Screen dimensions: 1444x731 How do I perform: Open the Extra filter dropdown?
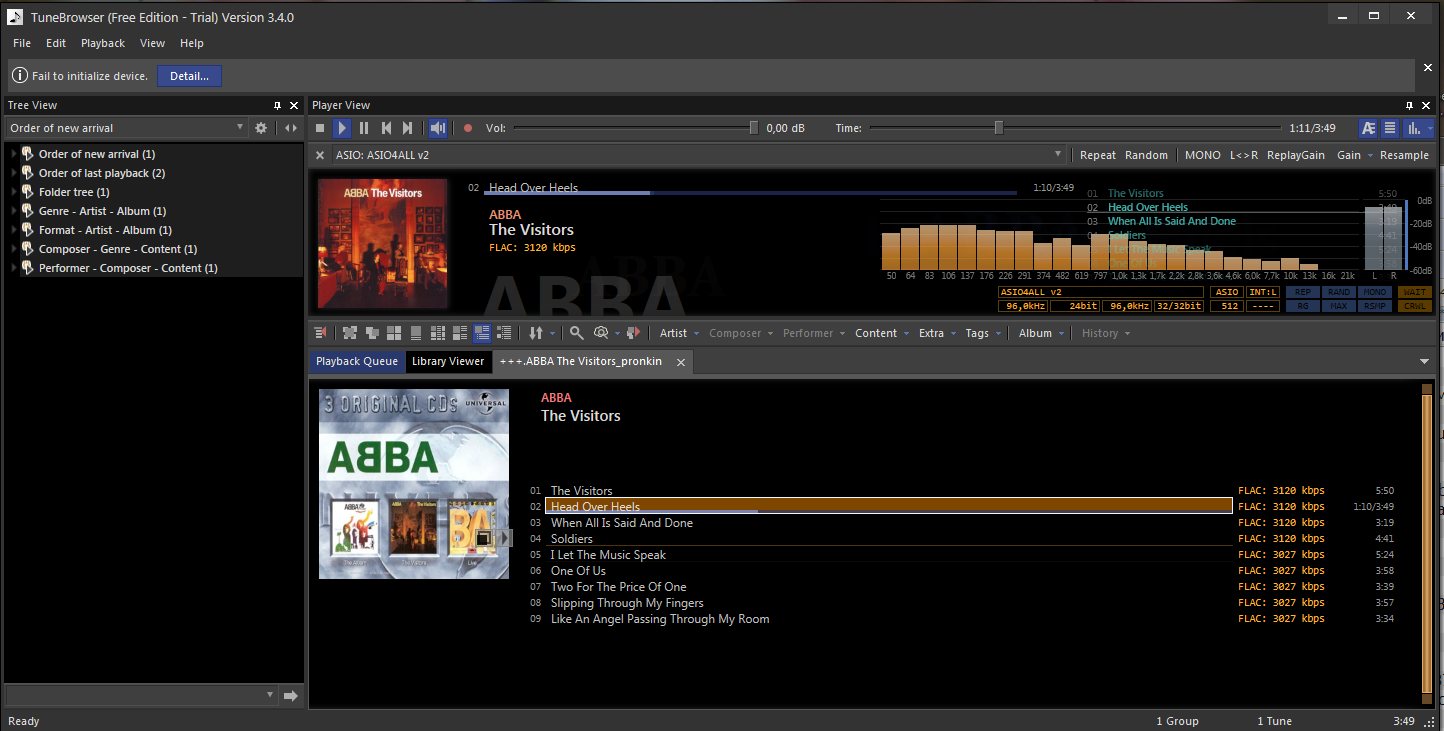937,333
